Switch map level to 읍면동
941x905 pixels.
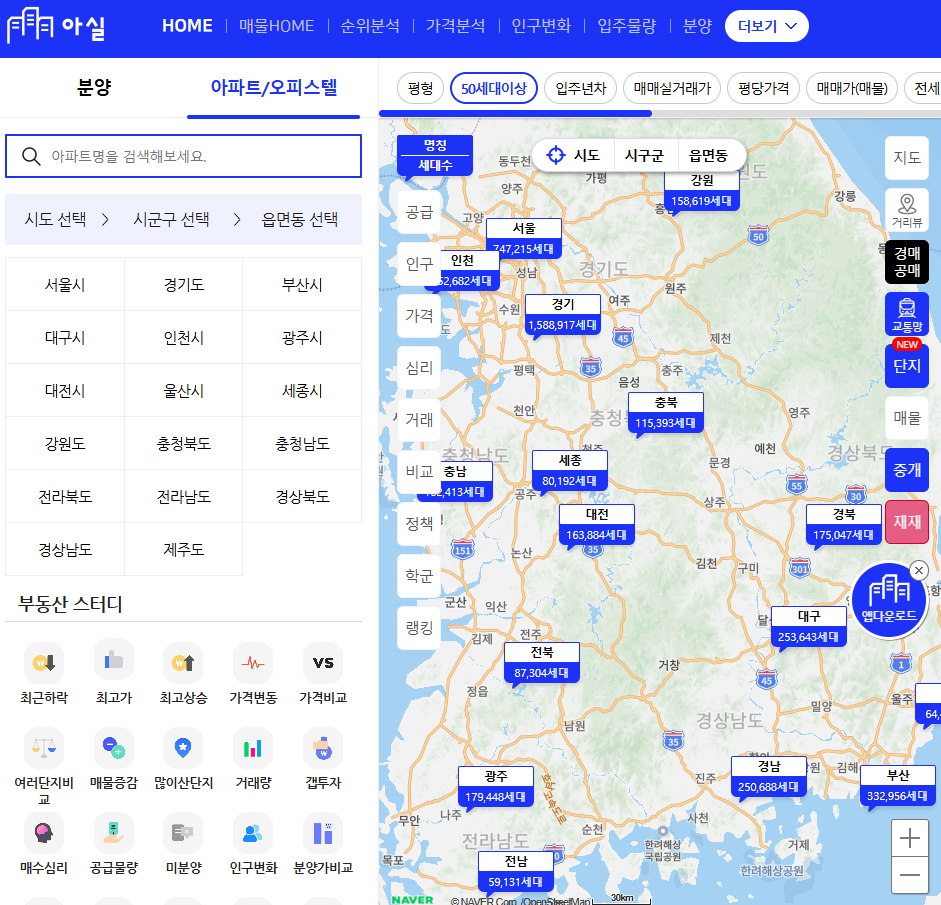(708, 155)
